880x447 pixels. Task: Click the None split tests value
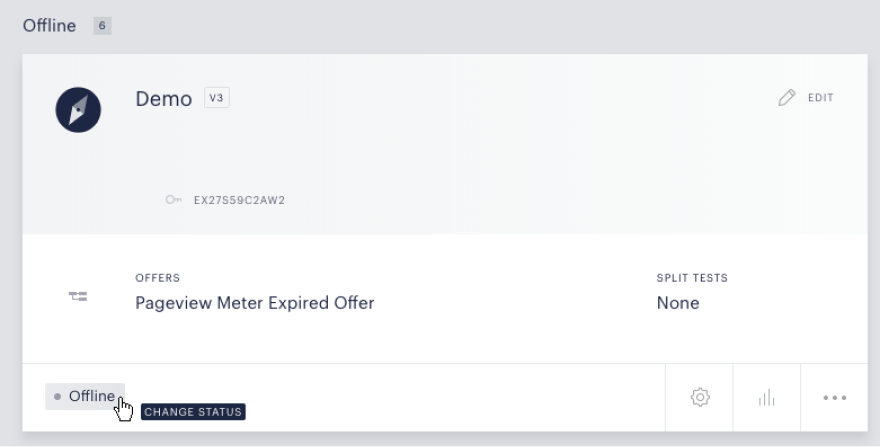678,303
